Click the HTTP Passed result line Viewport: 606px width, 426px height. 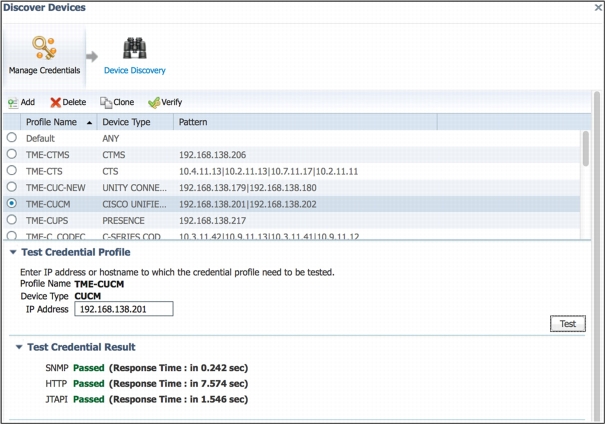pyautogui.click(x=146, y=383)
